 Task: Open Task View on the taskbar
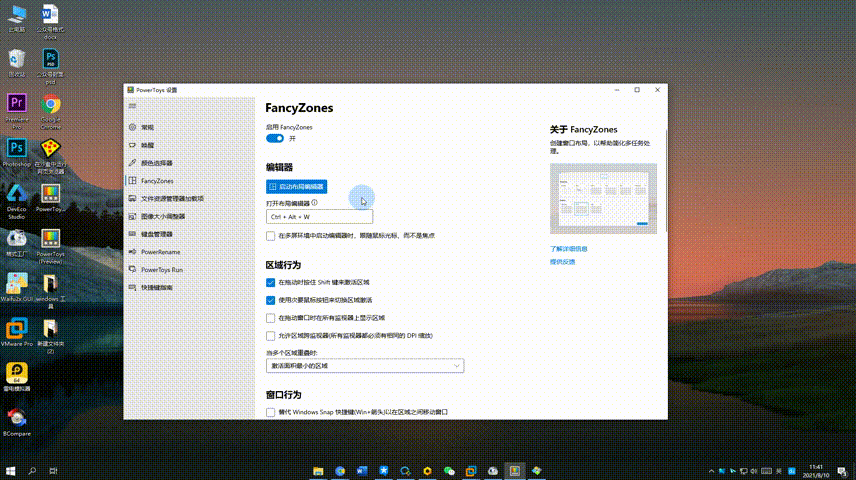(53, 471)
